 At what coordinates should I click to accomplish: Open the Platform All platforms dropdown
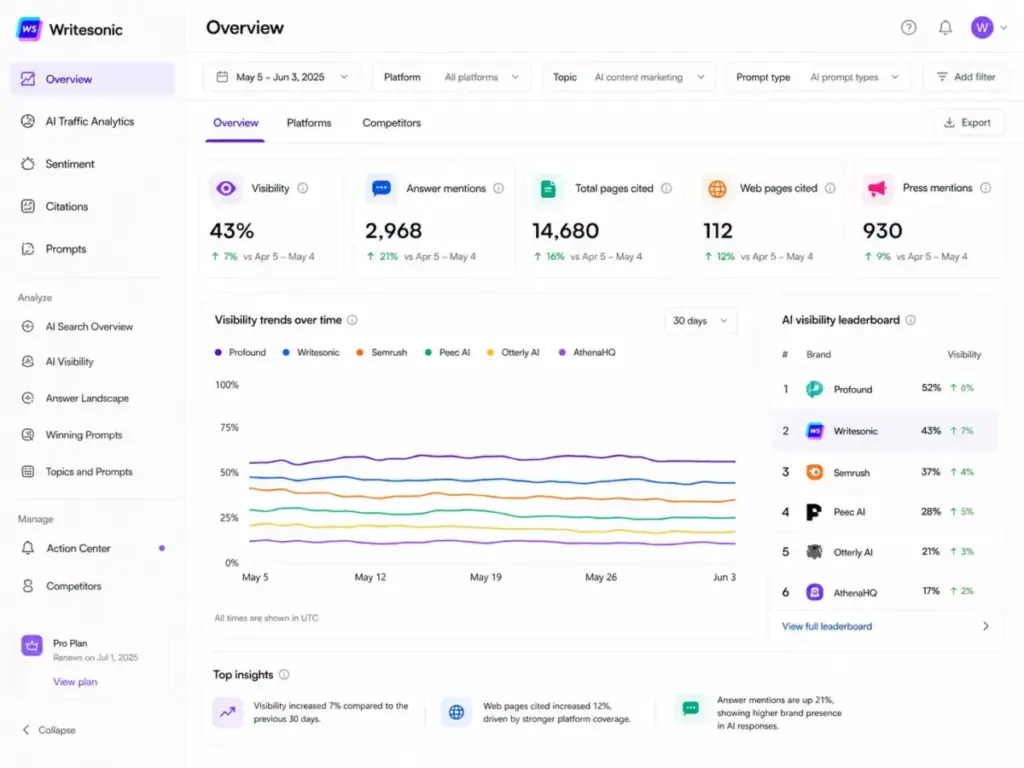click(x=452, y=77)
